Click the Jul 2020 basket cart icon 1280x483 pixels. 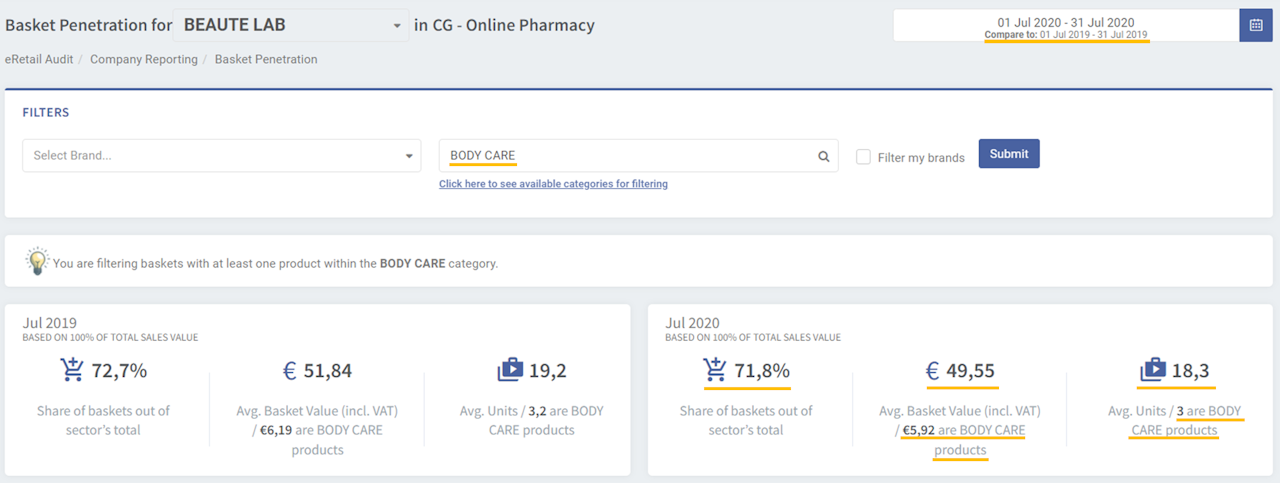coord(715,370)
